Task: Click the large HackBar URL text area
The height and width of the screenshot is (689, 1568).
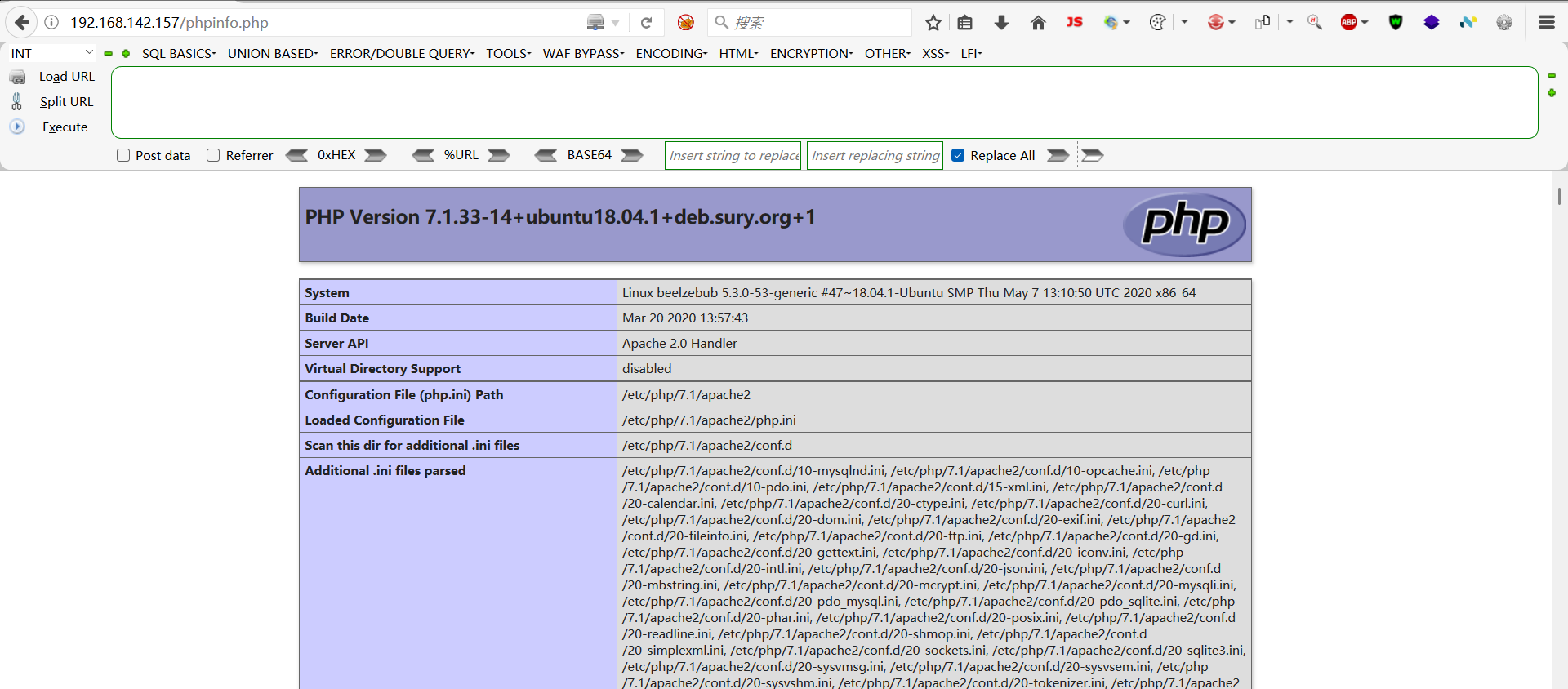Action: coord(825,102)
